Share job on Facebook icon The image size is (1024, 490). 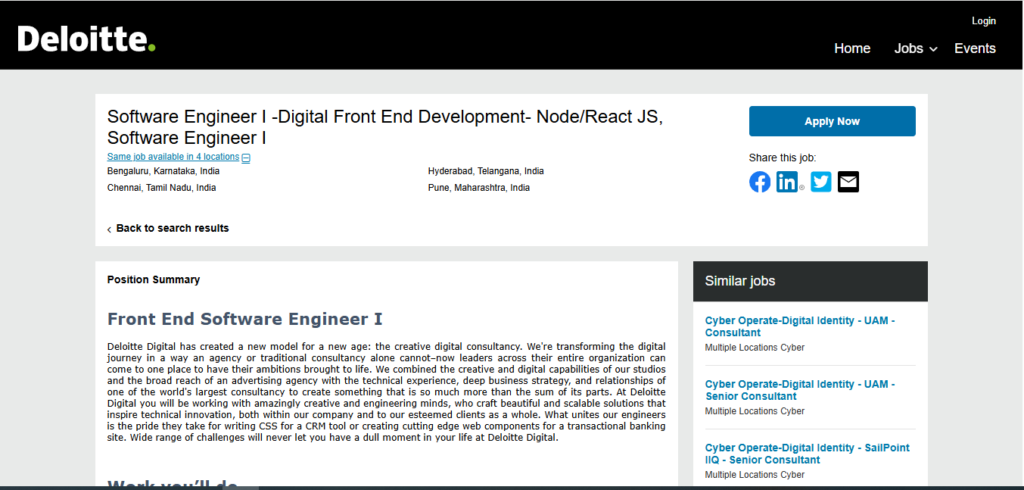pyautogui.click(x=760, y=182)
